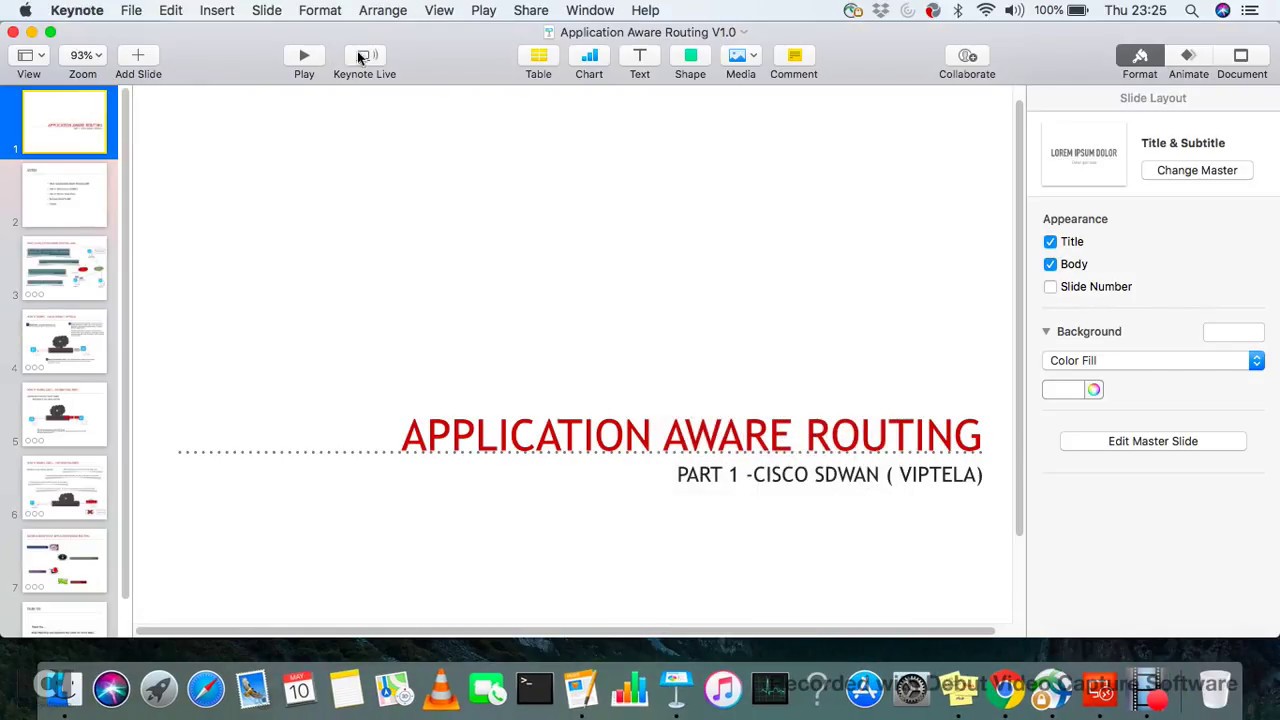Open Keynote Live from the toolbar

click(x=364, y=56)
